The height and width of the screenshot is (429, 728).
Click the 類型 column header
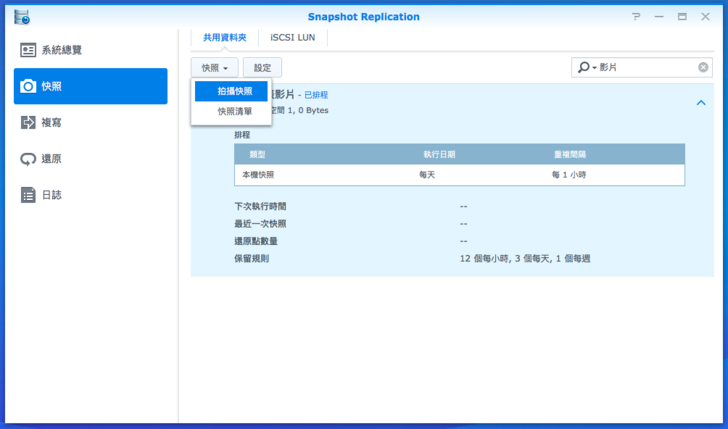257,154
